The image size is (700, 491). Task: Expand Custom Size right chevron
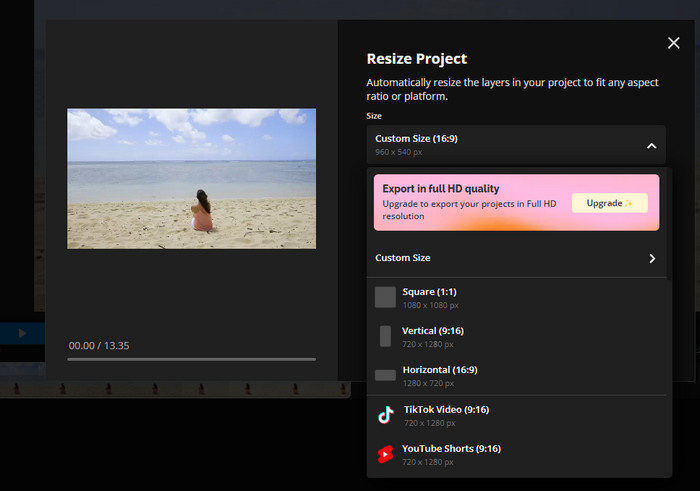[652, 258]
